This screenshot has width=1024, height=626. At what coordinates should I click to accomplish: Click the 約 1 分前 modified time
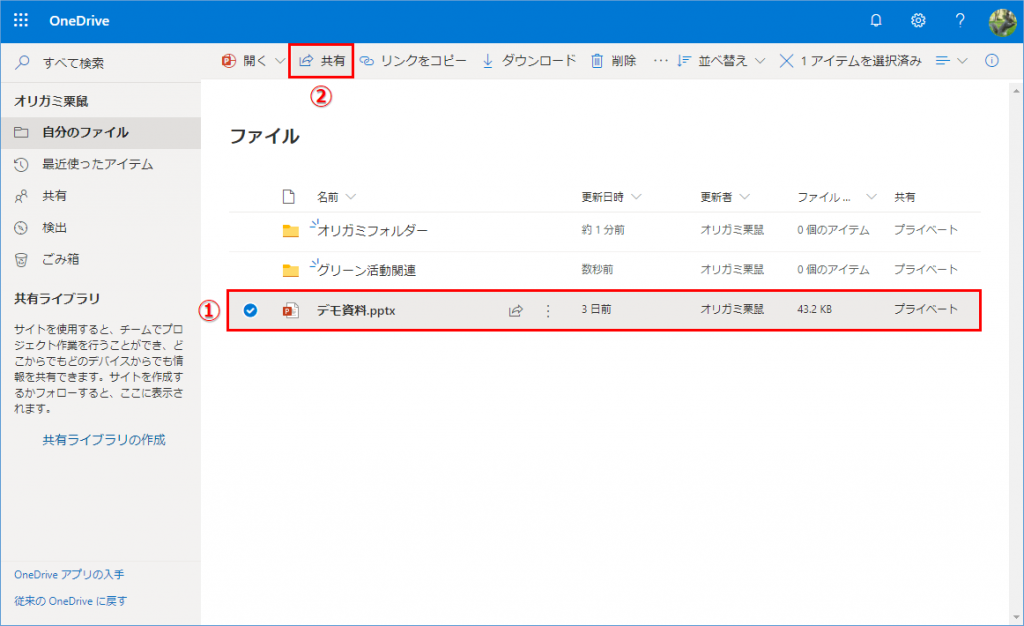pos(603,230)
